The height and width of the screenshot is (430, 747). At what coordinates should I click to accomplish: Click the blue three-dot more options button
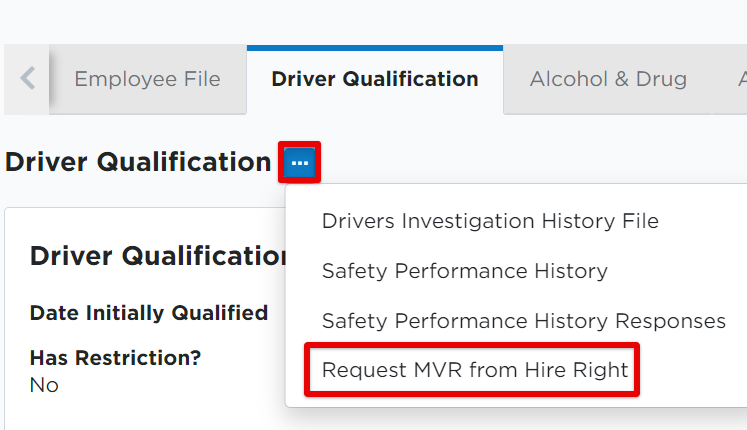pos(299,162)
